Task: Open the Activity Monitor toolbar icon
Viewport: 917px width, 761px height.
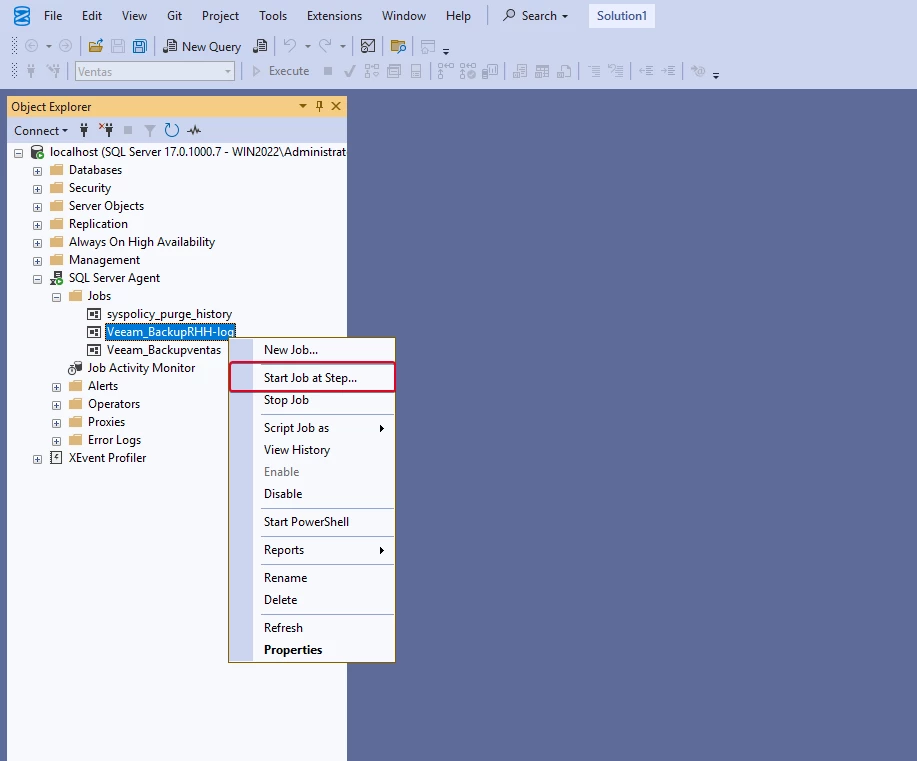Action: click(368, 46)
